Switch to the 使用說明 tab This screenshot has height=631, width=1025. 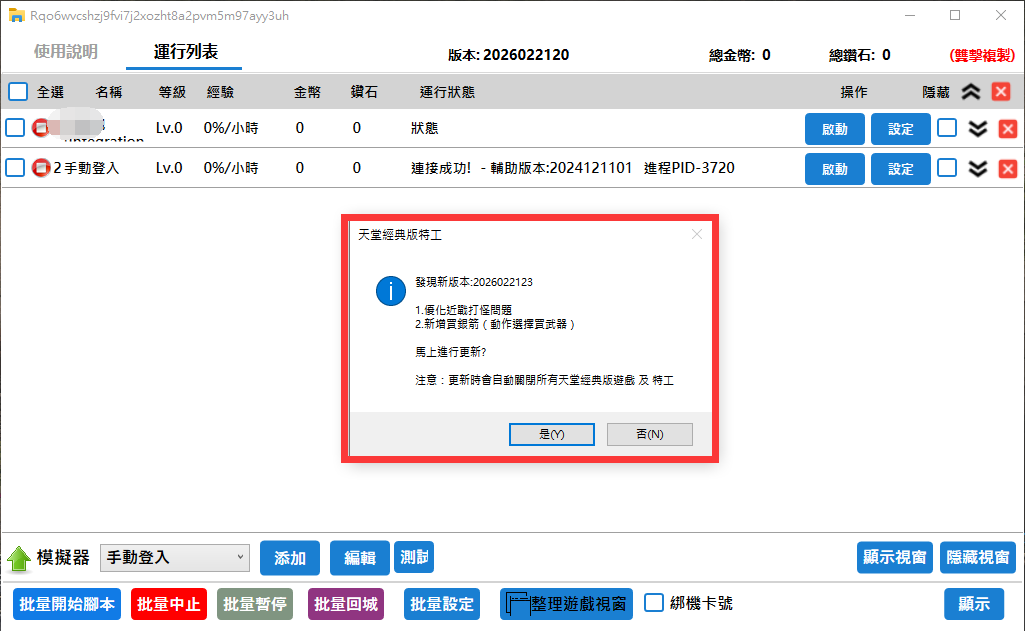click(66, 52)
